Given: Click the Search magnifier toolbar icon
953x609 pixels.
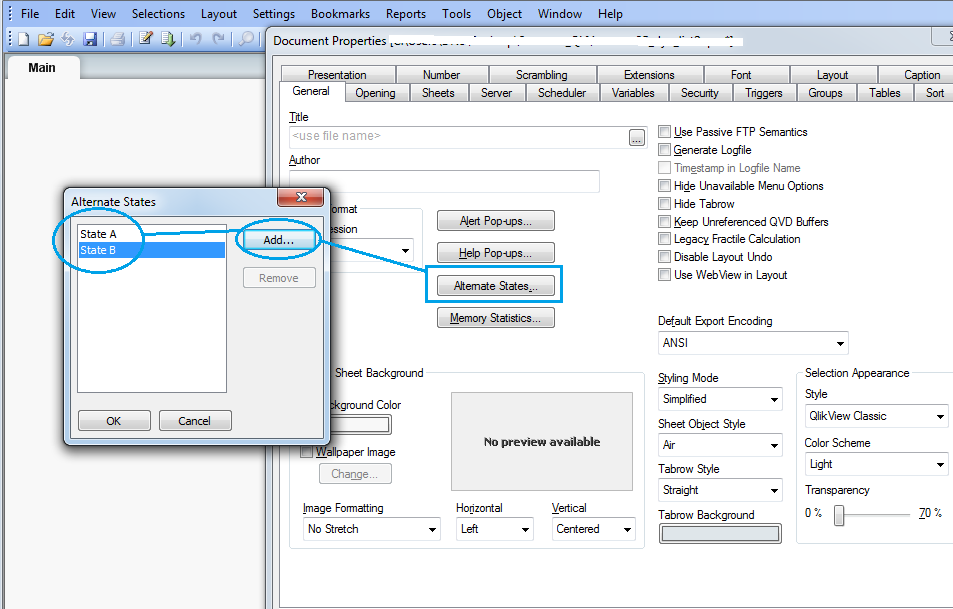Looking at the screenshot, I should tap(246, 39).
